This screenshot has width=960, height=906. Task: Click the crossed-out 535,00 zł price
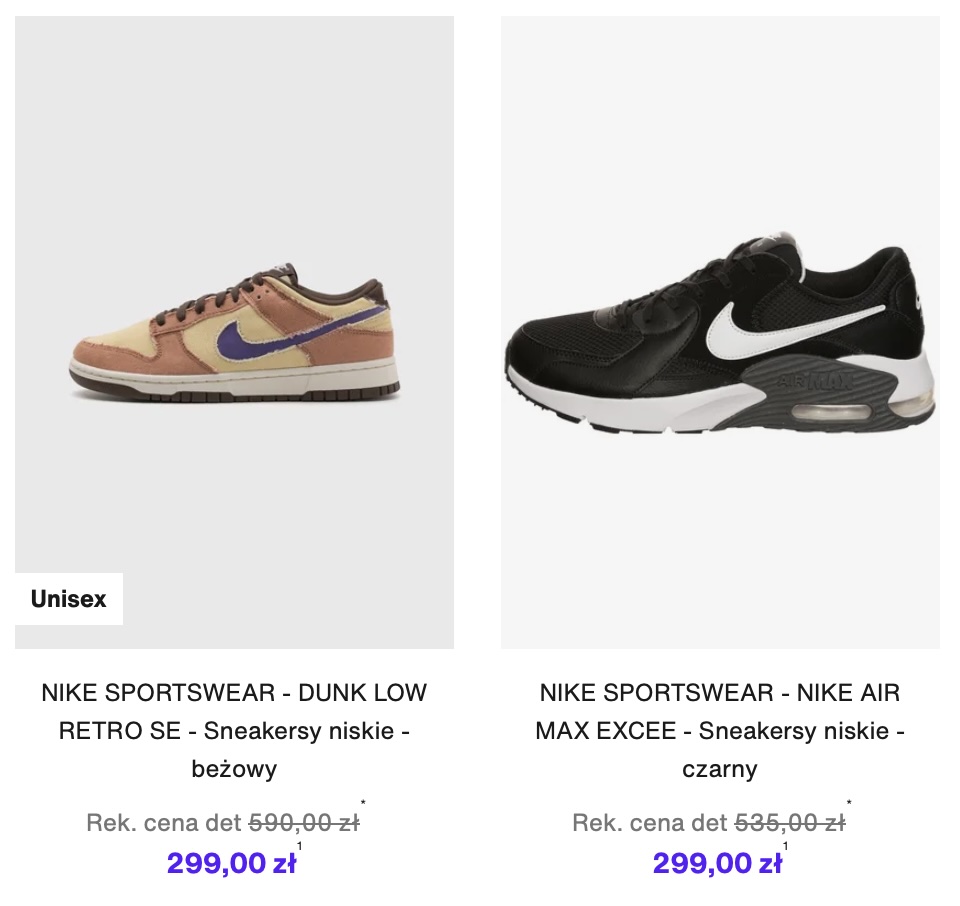[790, 823]
